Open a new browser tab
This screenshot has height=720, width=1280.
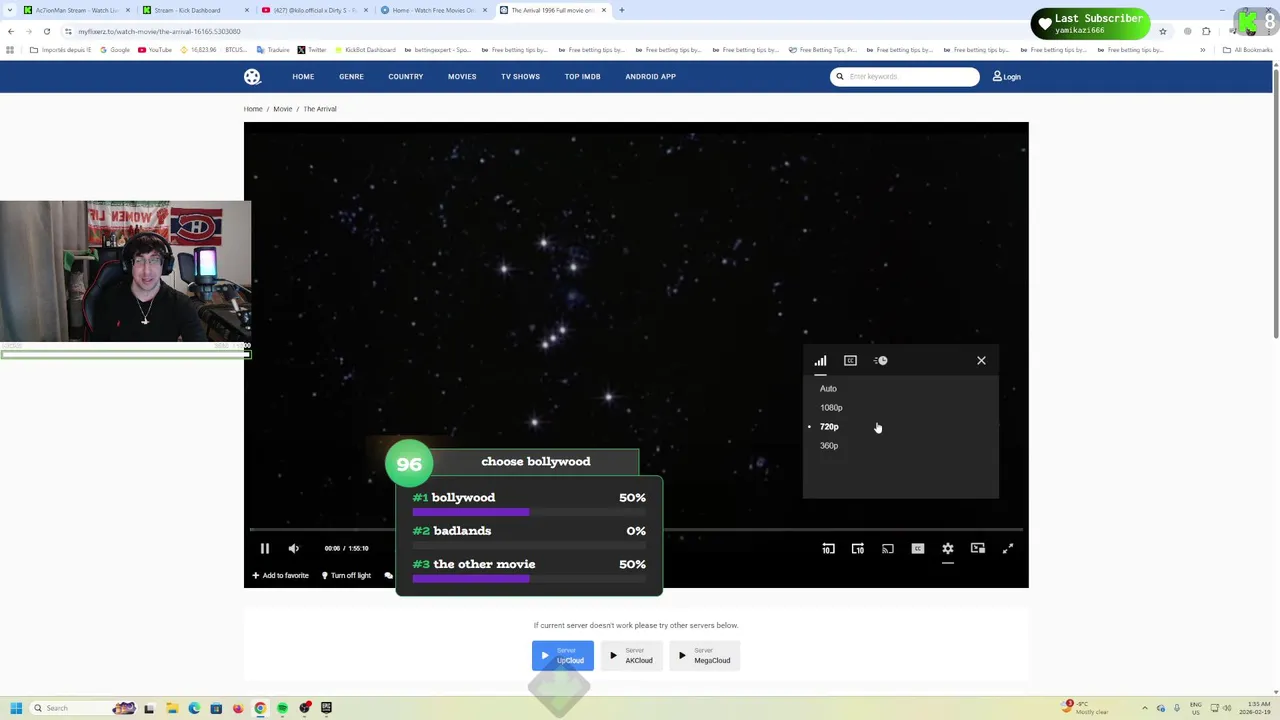coord(621,10)
